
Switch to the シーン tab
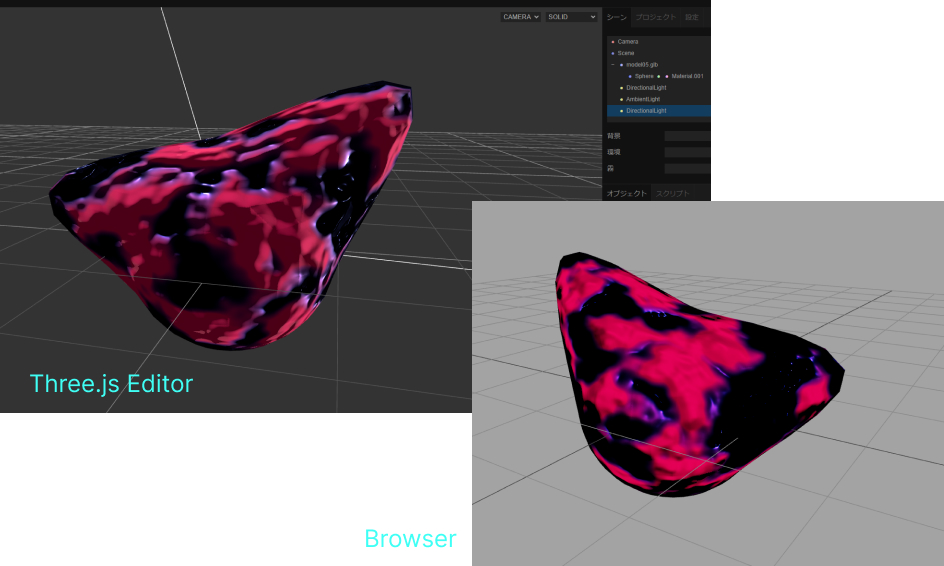point(617,17)
